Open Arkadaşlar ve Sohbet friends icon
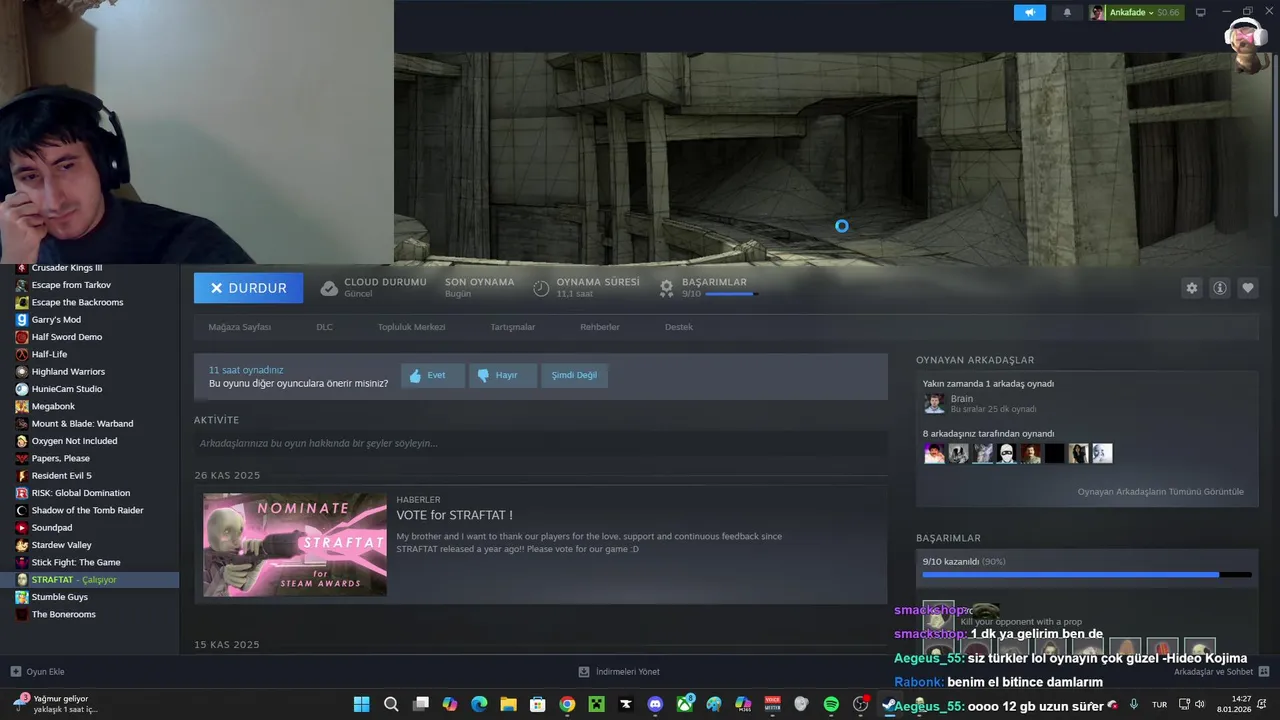This screenshot has height=720, width=1280. coord(1264,672)
